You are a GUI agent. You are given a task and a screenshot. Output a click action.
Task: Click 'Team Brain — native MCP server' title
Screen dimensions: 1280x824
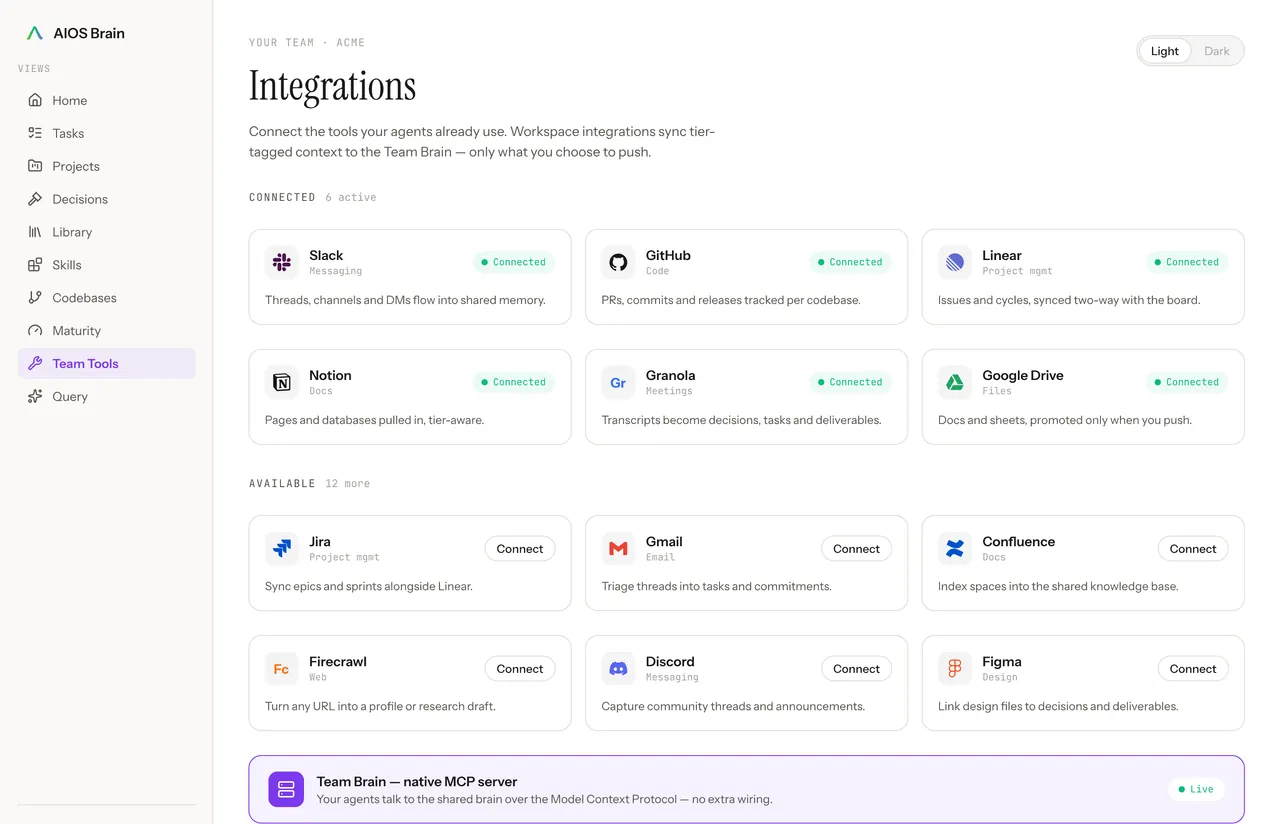[x=417, y=781]
